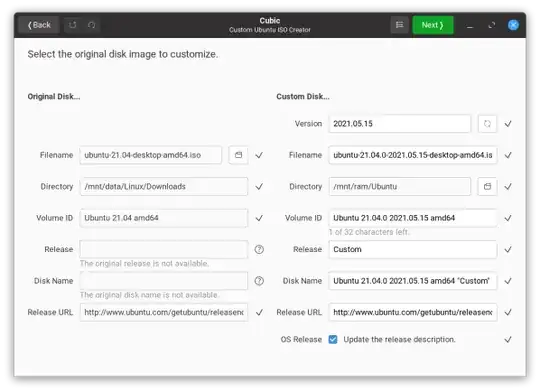Reset the custom version number

(487, 124)
